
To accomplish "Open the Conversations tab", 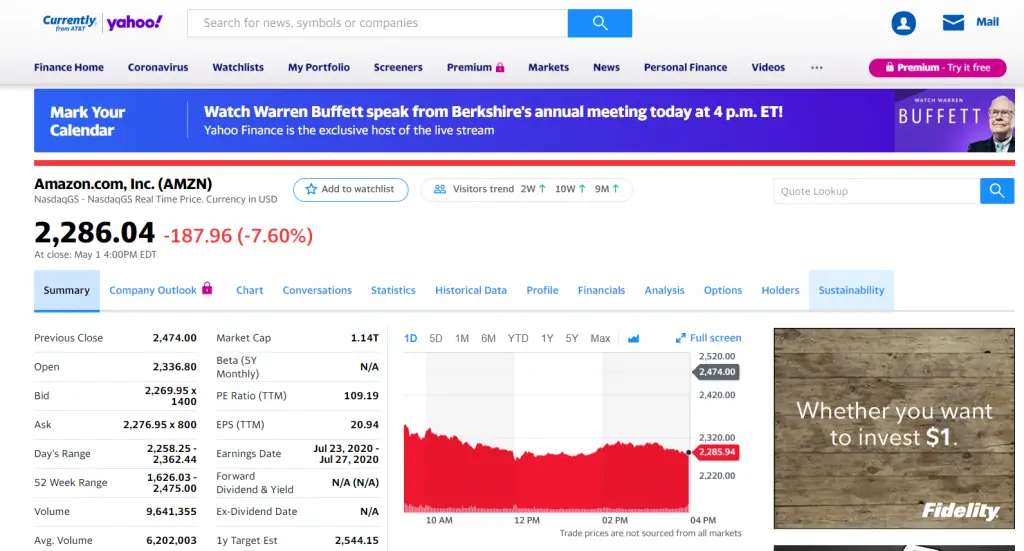I will click(317, 290).
